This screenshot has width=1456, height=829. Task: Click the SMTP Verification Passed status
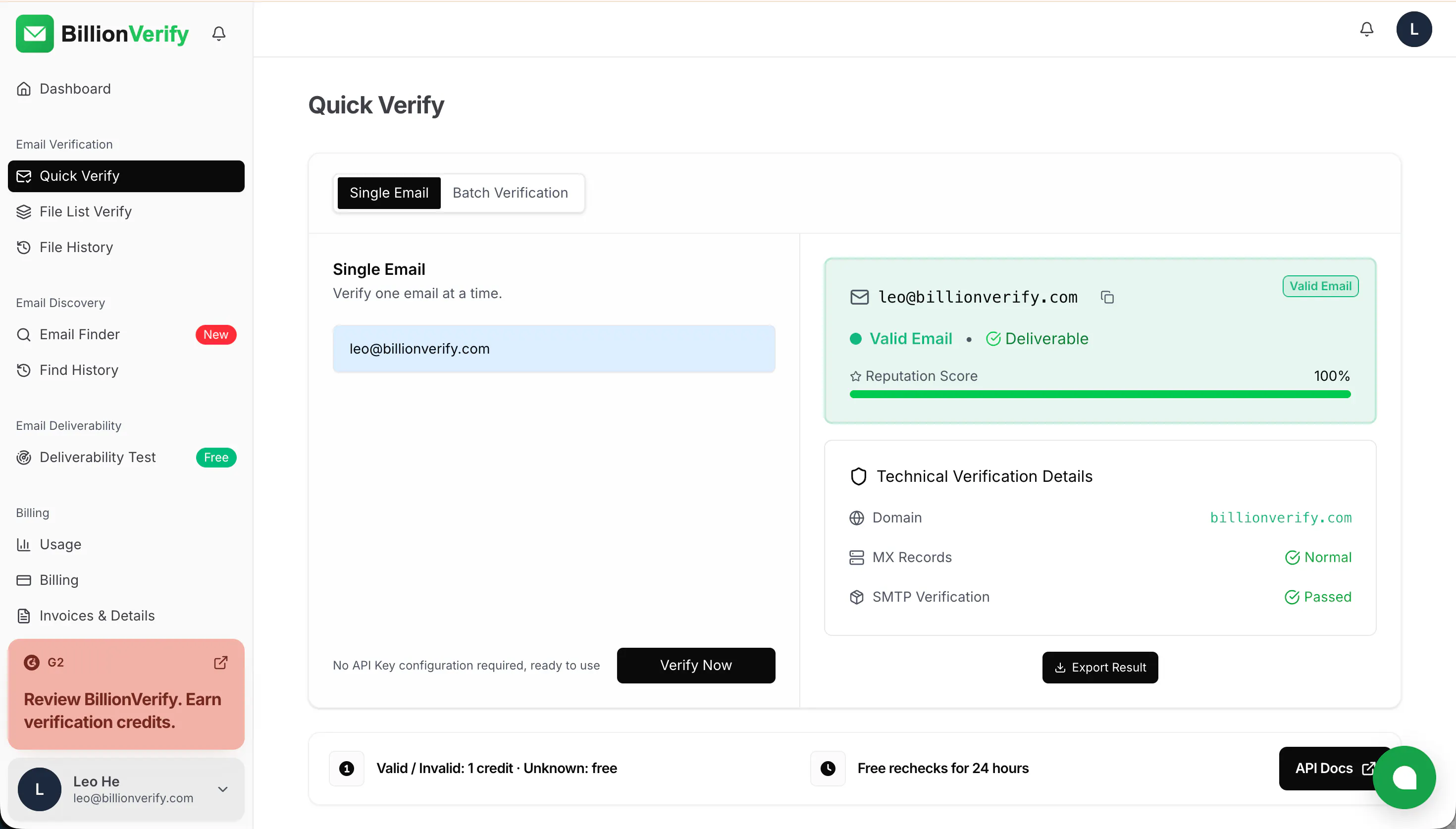[1318, 597]
